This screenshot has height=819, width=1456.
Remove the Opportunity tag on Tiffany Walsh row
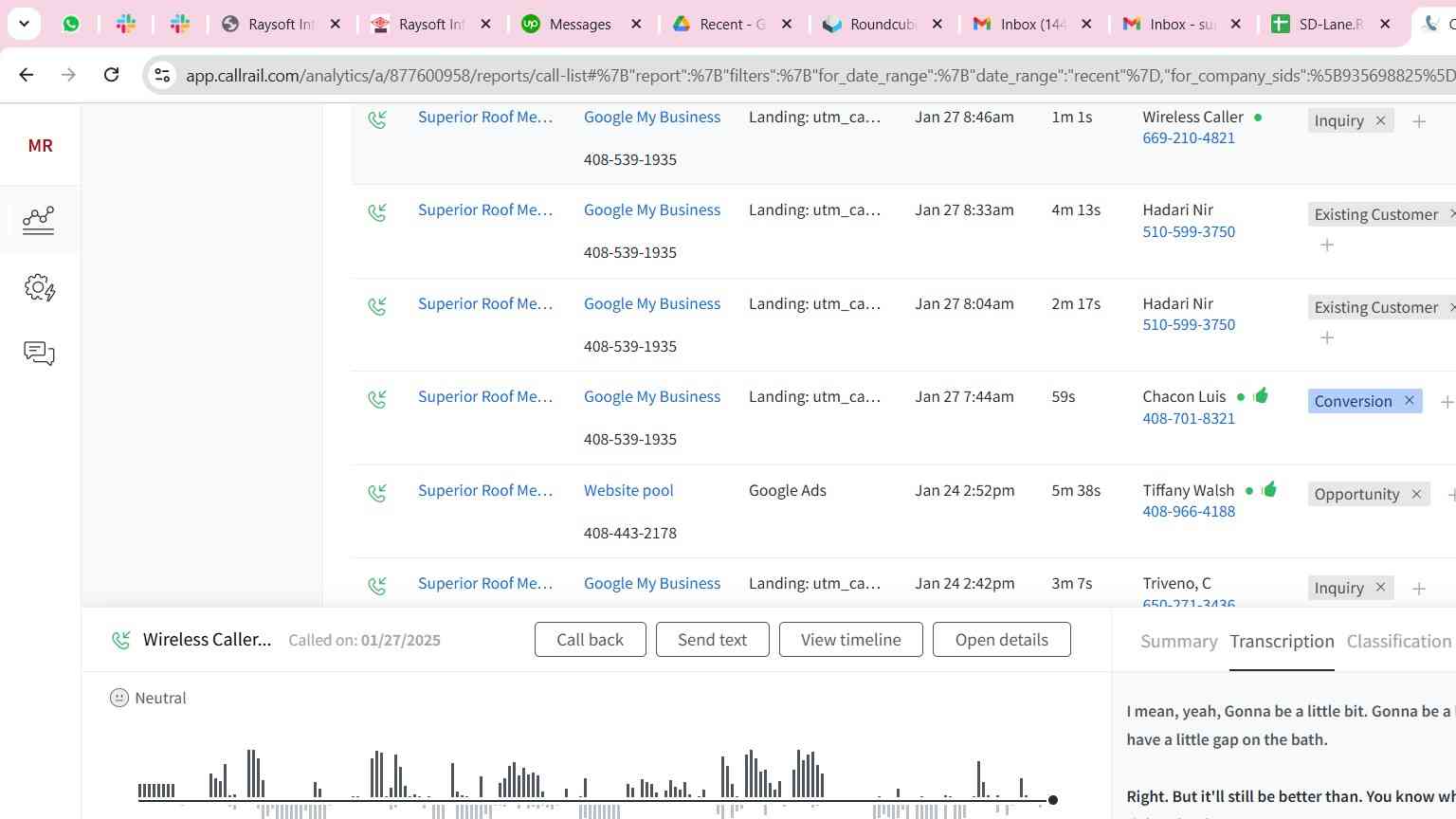[1416, 494]
